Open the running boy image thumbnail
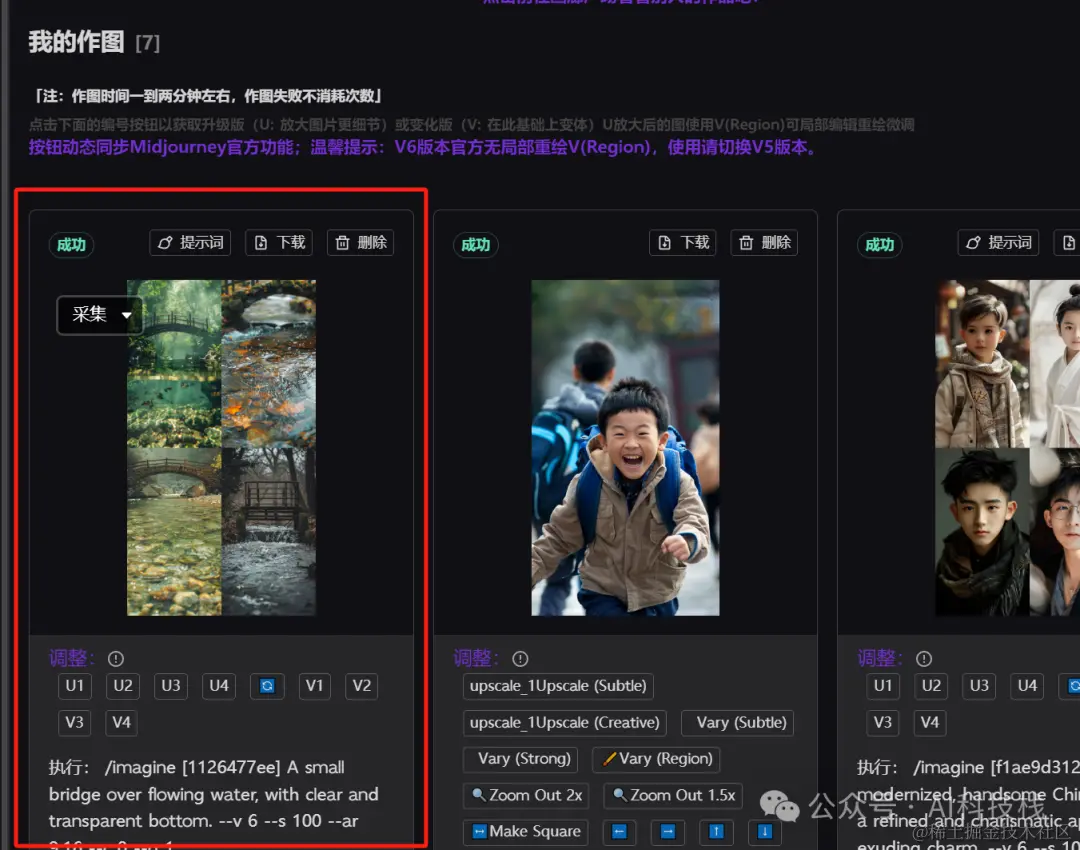 (625, 448)
